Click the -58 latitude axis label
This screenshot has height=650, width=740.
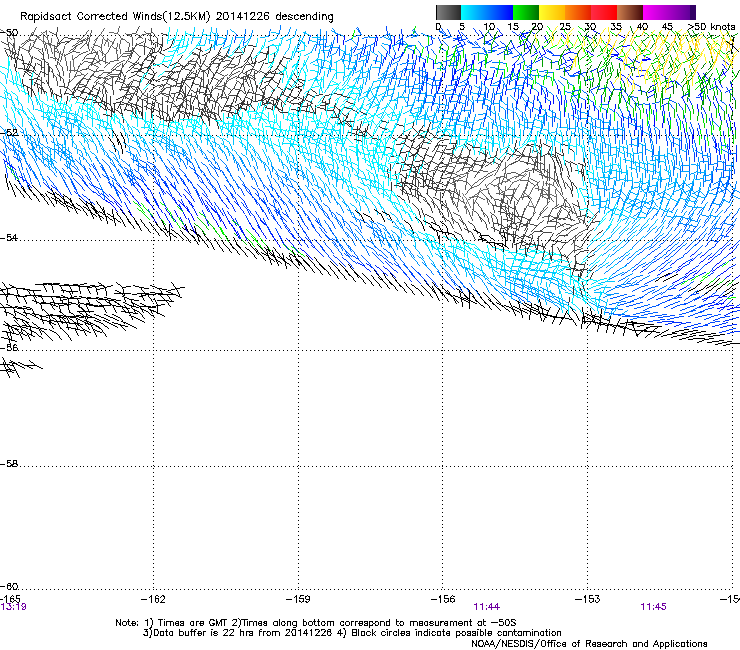point(9,464)
